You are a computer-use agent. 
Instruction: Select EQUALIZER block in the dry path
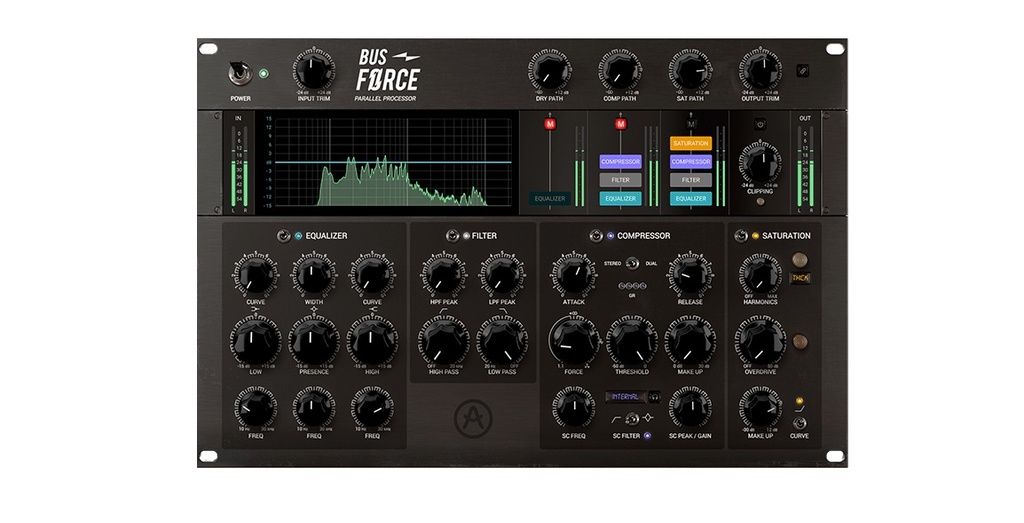pos(549,198)
